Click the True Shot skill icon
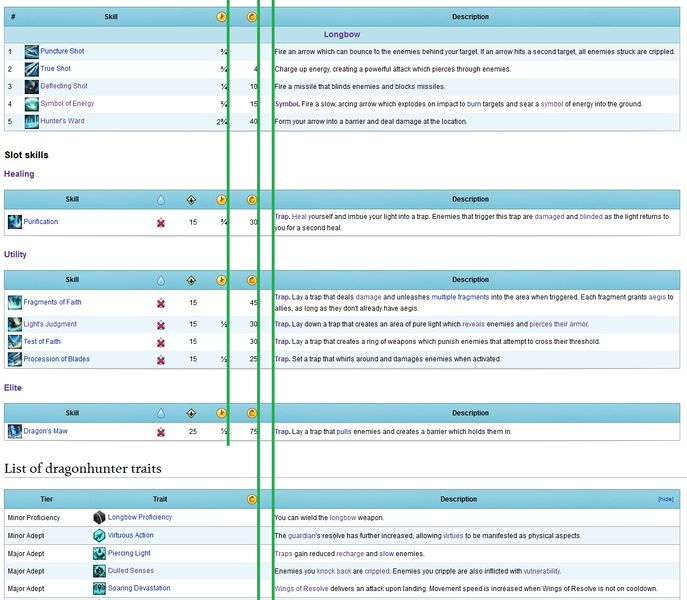 click(32, 69)
